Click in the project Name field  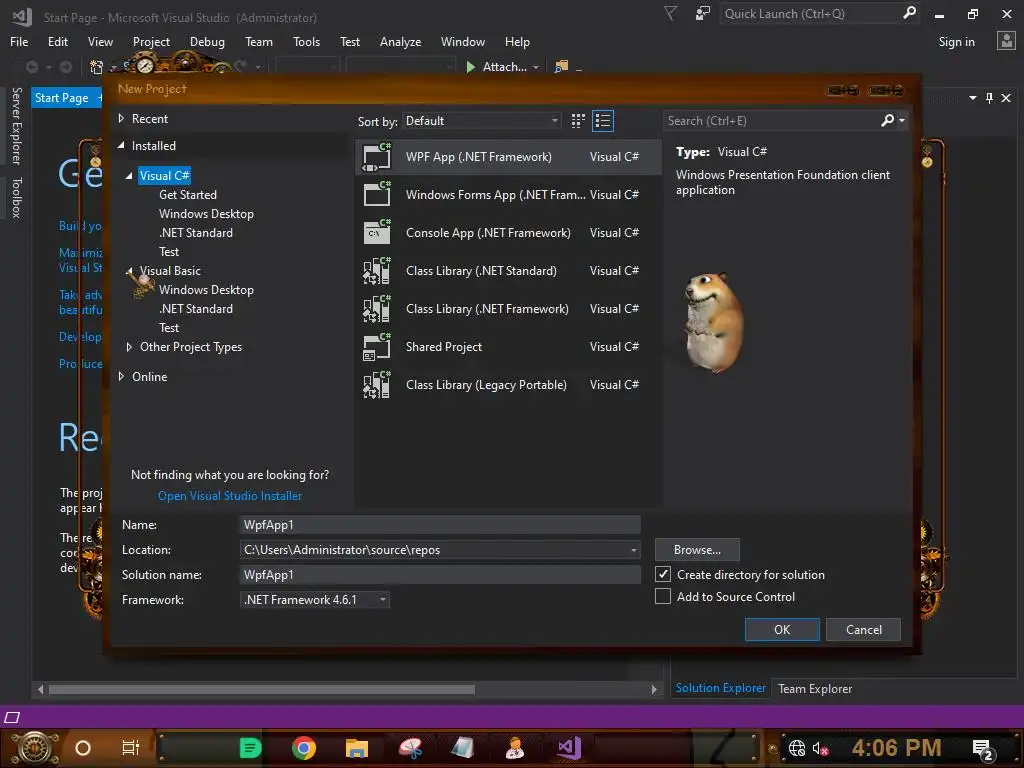(x=440, y=524)
